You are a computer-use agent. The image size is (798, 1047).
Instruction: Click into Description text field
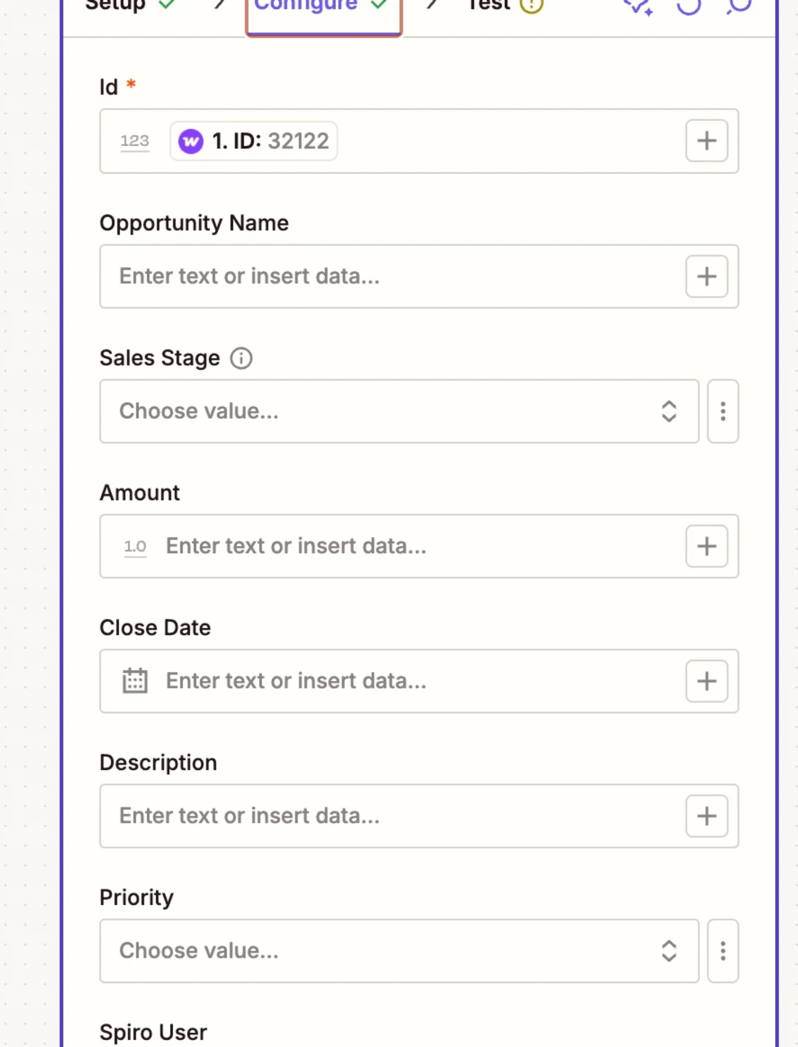[x=390, y=816]
